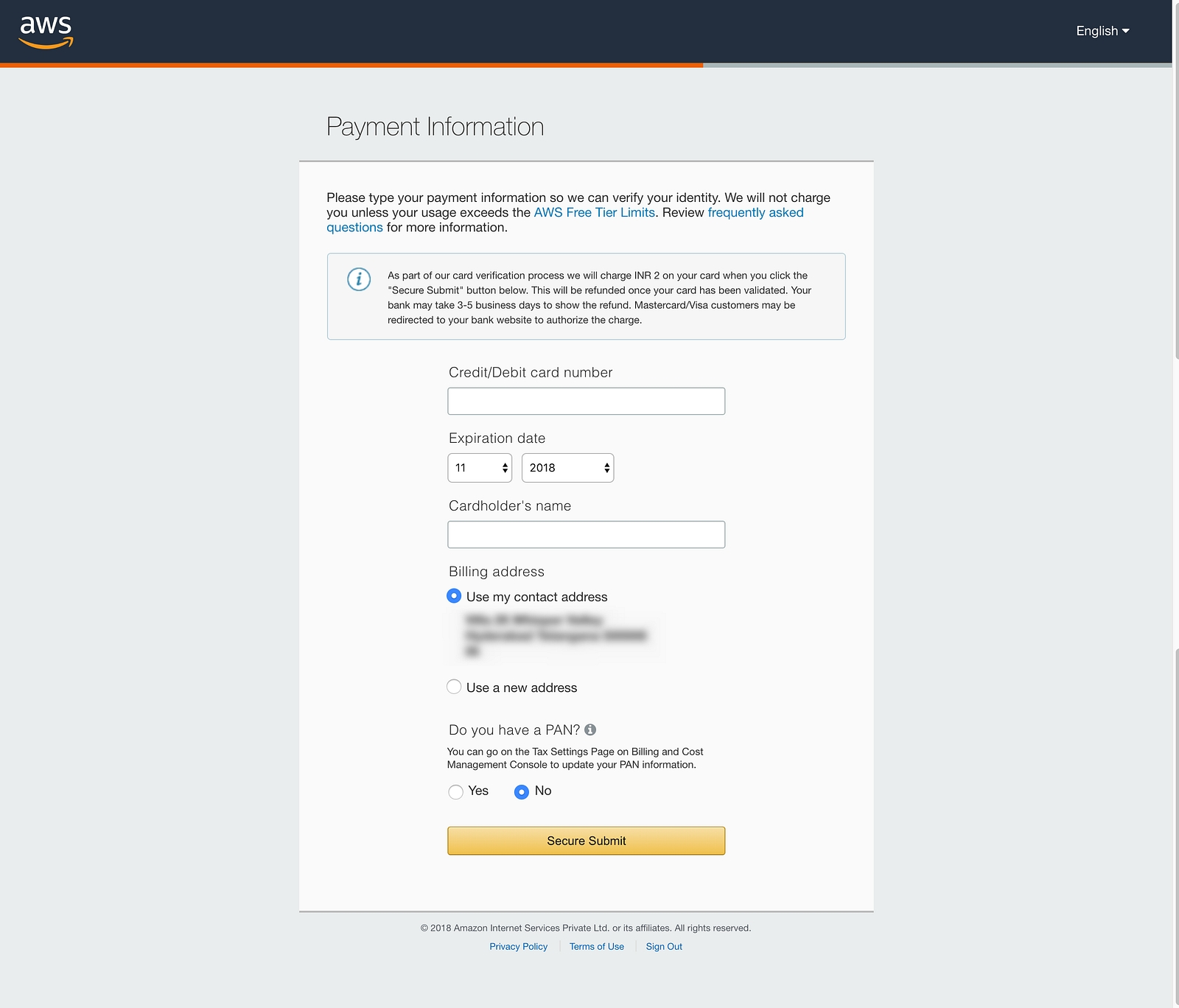Viewport: 1179px width, 1008px height.
Task: Click the PAN help info icon
Action: point(590,729)
